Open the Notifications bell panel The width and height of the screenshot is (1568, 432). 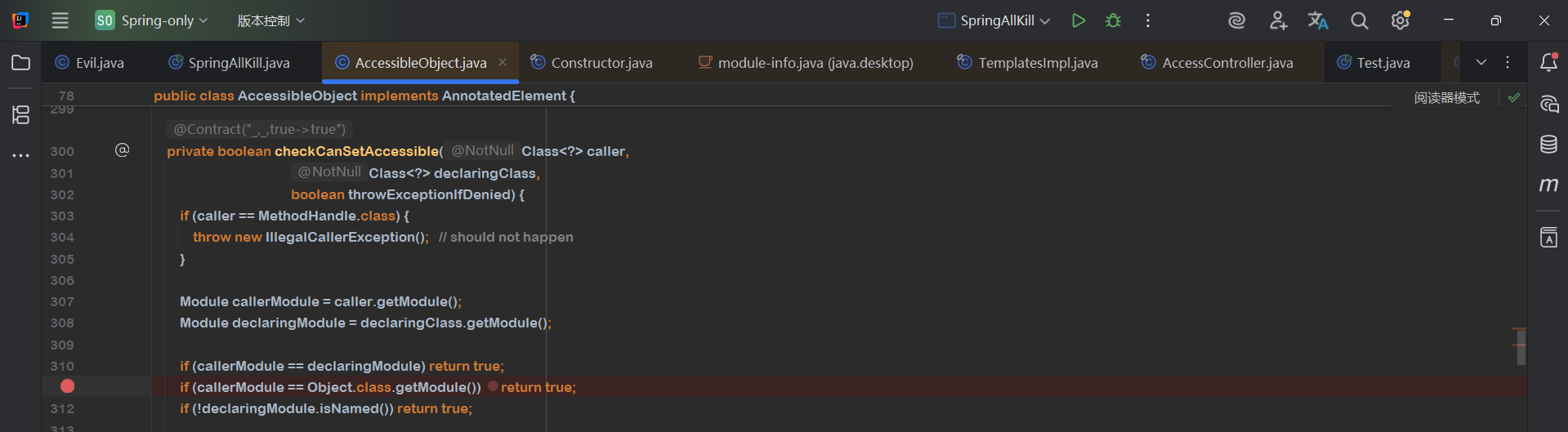coord(1548,62)
